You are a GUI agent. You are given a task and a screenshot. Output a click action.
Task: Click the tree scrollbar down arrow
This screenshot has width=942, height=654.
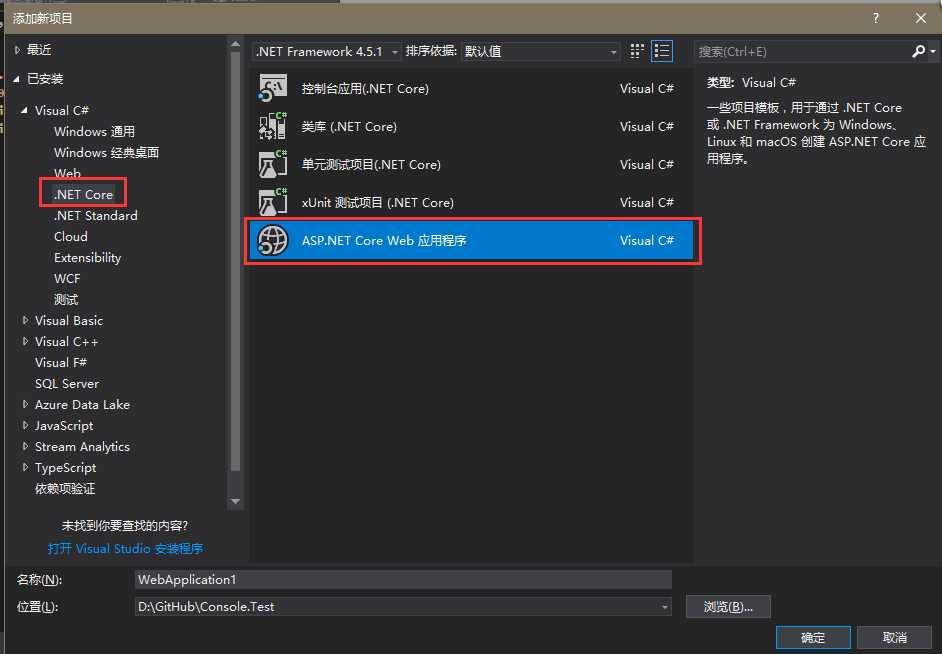pyautogui.click(x=236, y=501)
